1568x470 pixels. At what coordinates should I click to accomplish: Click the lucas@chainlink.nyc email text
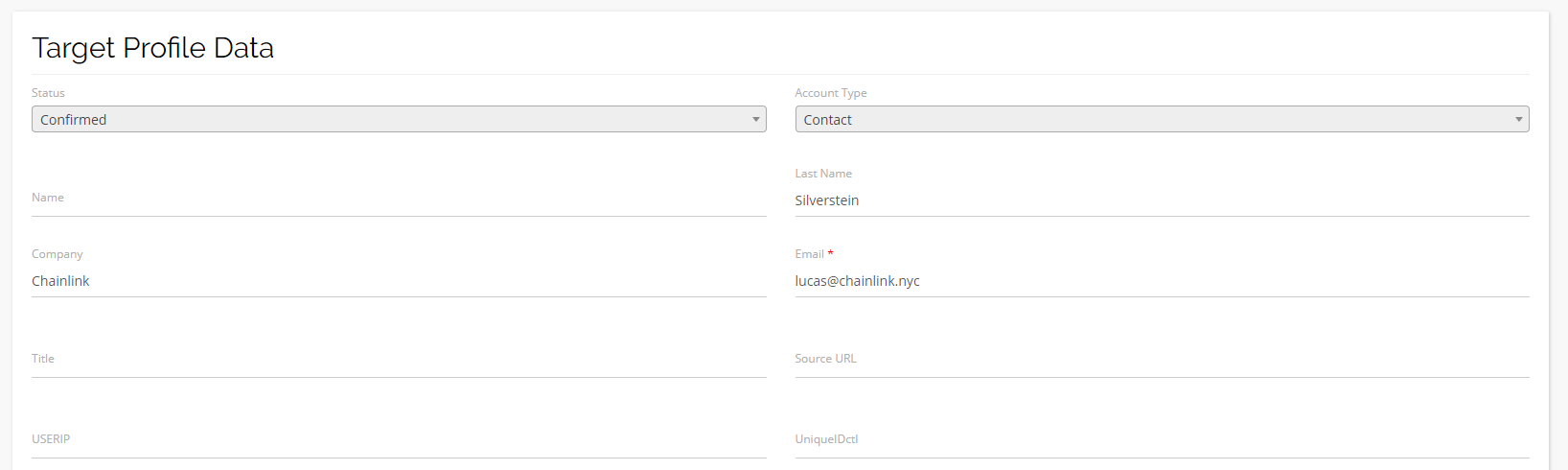point(857,281)
